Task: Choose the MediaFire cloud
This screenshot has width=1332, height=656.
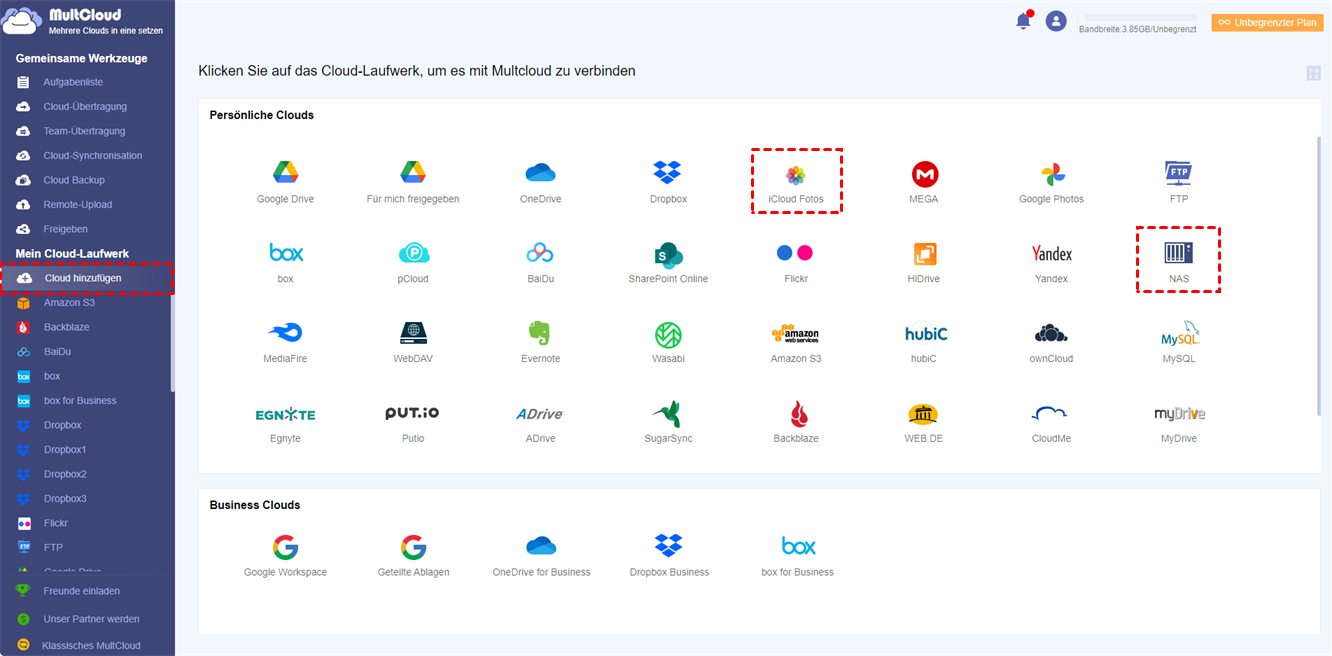Action: 285,342
